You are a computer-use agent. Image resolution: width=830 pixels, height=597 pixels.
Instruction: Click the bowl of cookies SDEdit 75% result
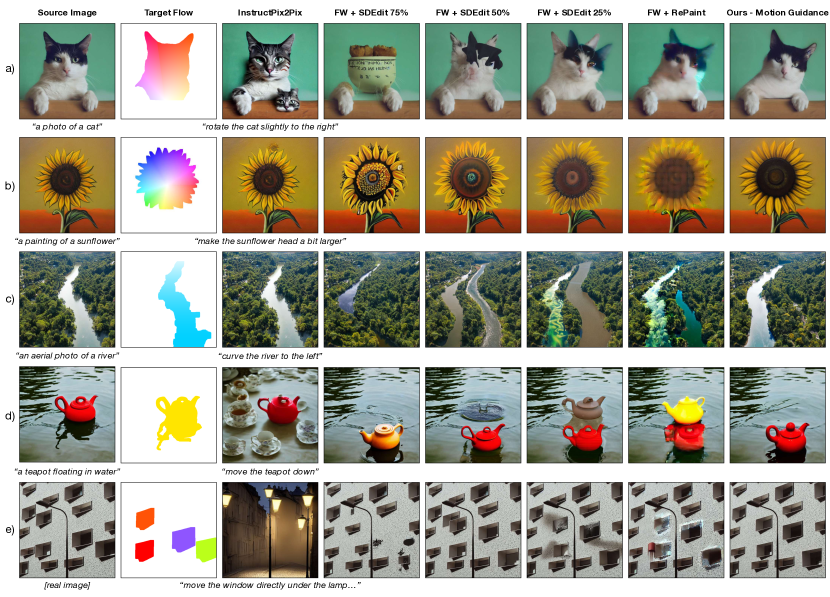[372, 71]
